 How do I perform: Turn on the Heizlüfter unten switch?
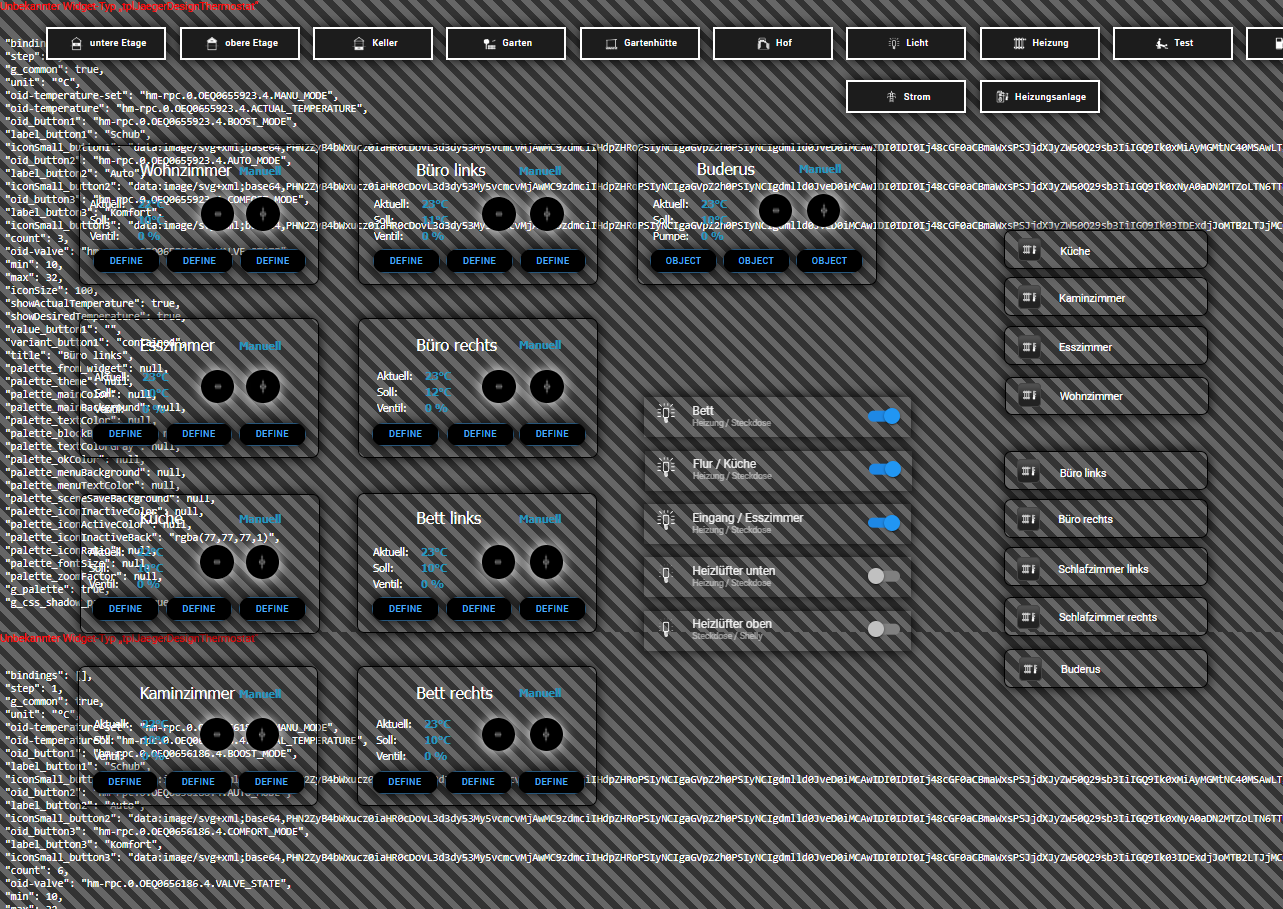884,576
